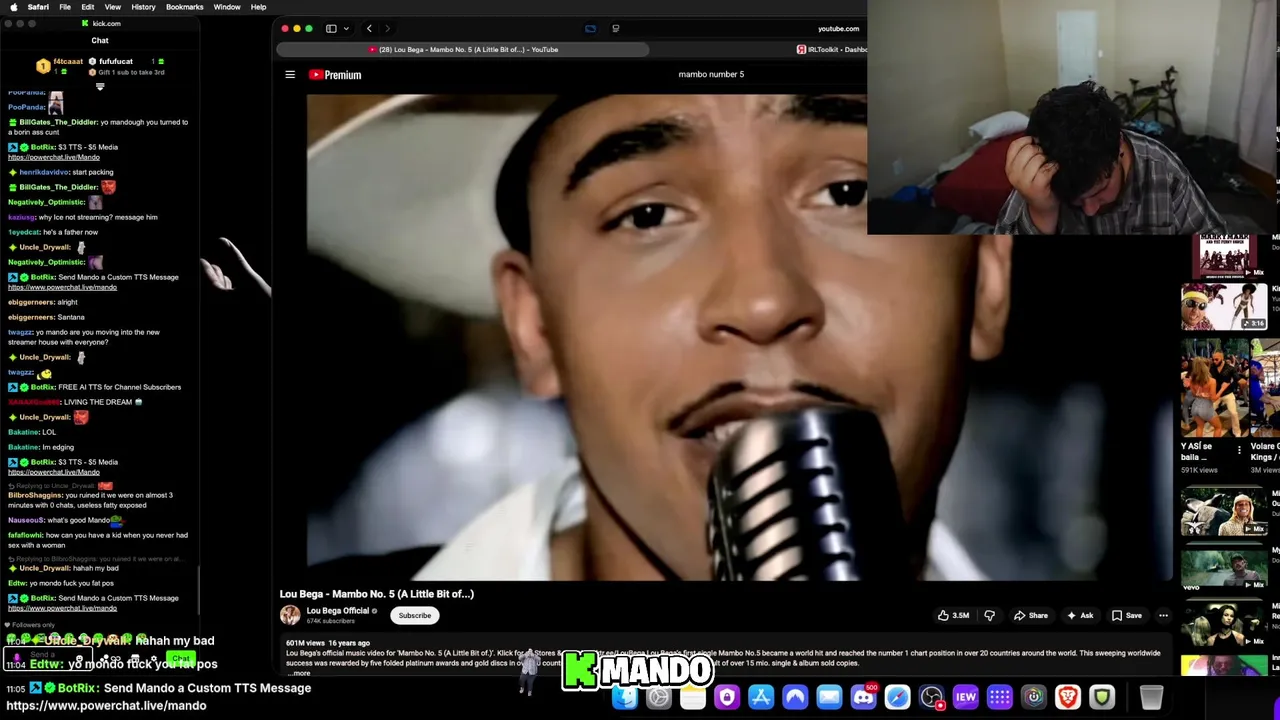The width and height of the screenshot is (1280, 720).
Task: Open the Safari tab group dropdown chevron
Action: [x=344, y=29]
